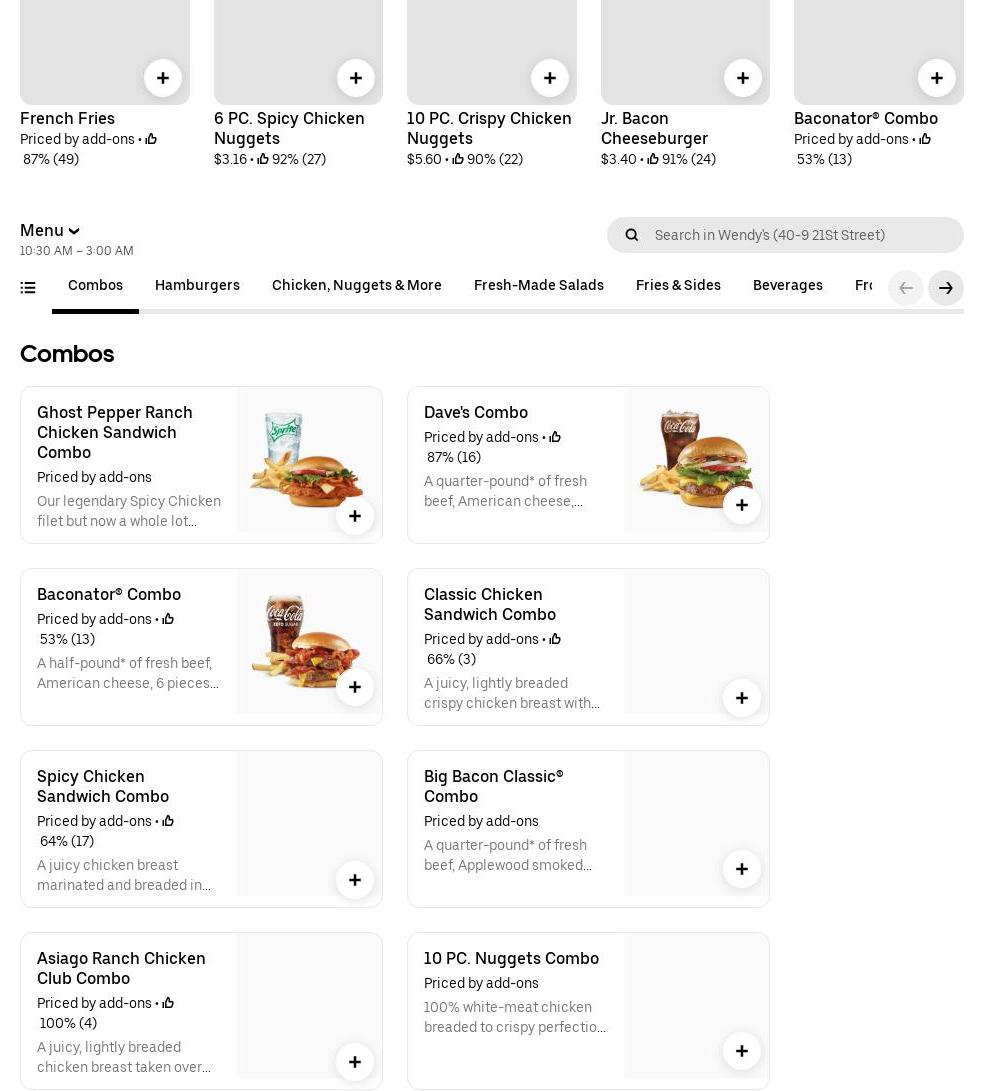
Task: Add Jr. Bacon Cheeseburger to order
Action: 742,78
